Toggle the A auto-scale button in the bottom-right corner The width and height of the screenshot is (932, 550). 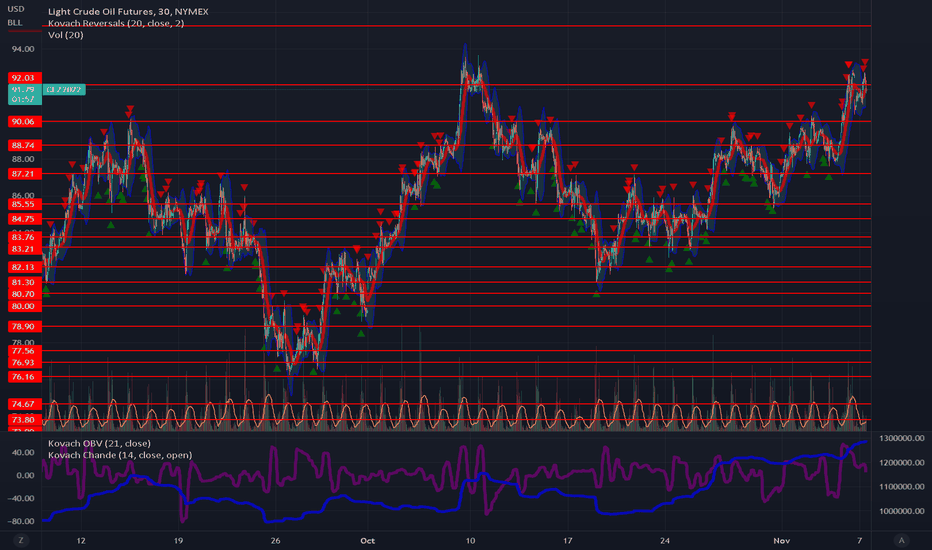click(x=901, y=540)
